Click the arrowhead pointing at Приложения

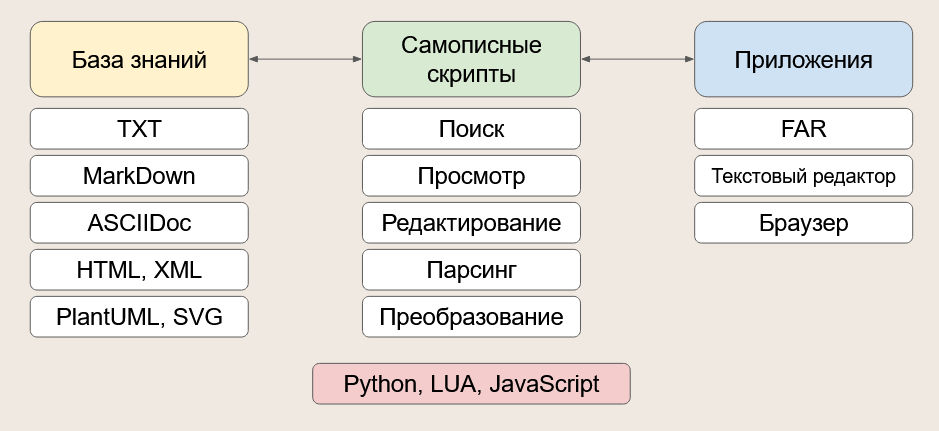(688, 60)
